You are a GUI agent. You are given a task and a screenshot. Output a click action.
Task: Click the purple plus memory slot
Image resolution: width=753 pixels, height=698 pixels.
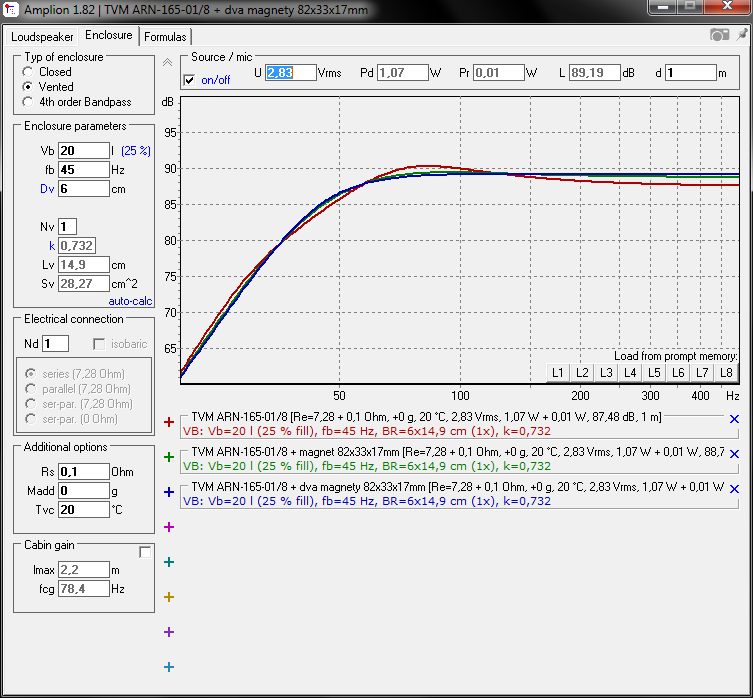click(169, 632)
